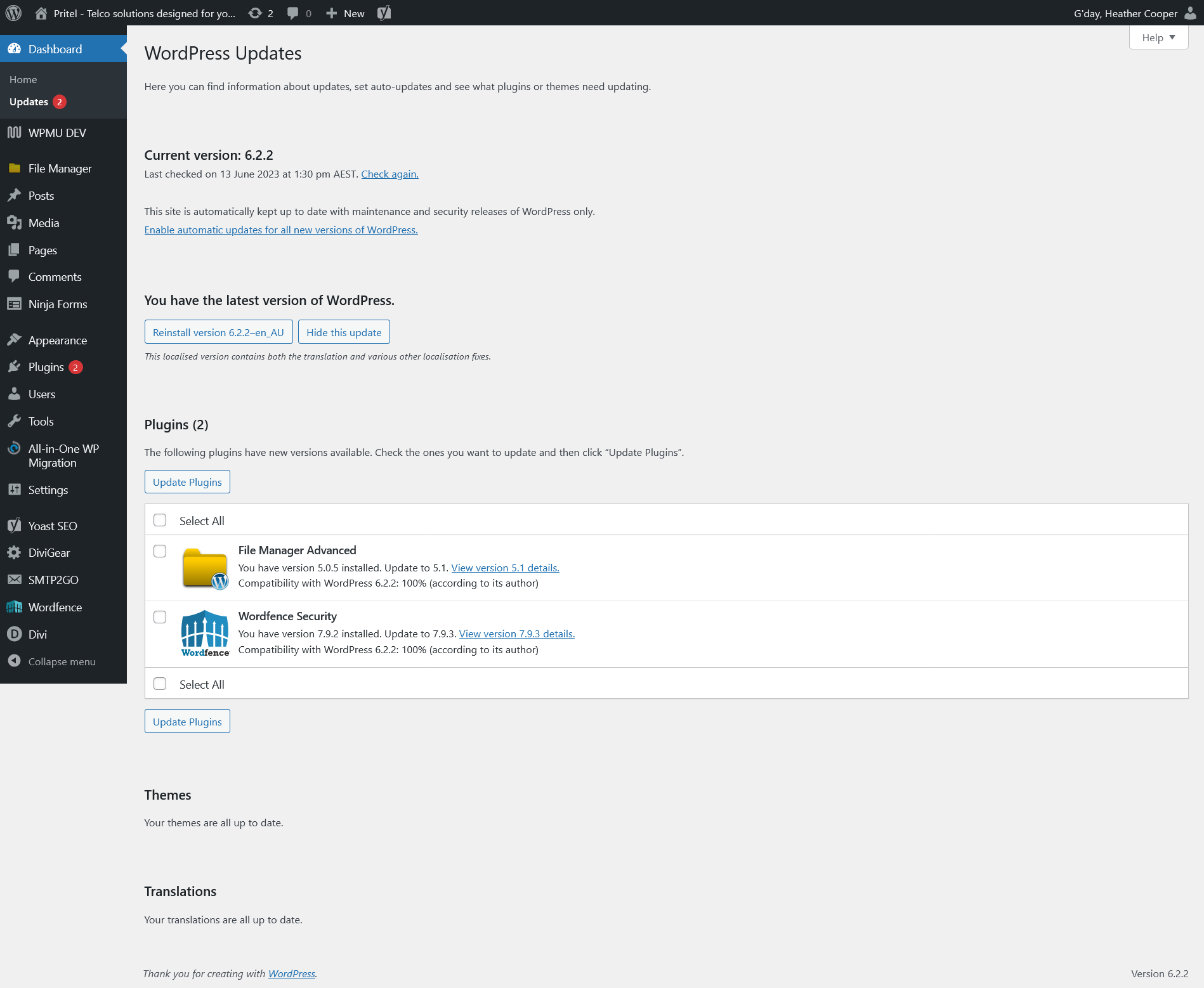
Task: Click the top Update Plugins button
Action: click(187, 482)
